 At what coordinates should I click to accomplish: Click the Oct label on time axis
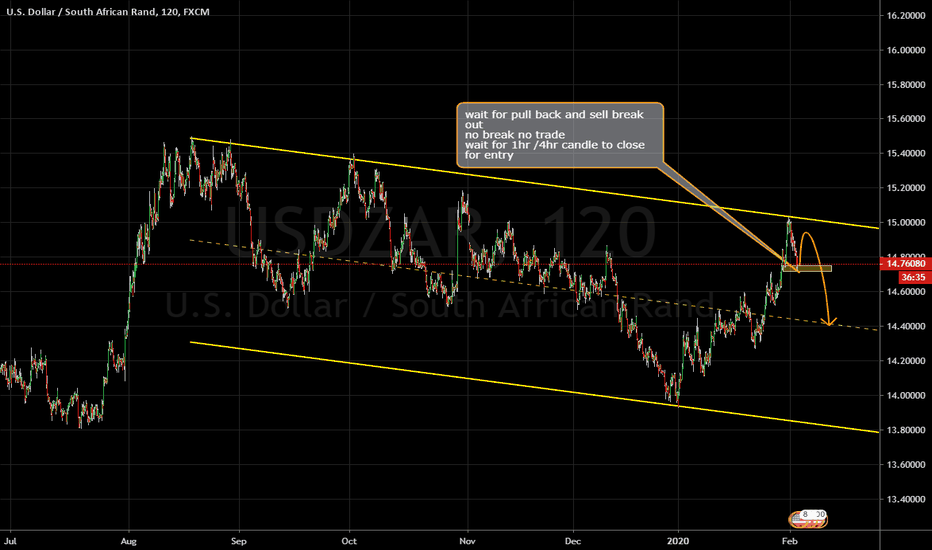coord(349,541)
